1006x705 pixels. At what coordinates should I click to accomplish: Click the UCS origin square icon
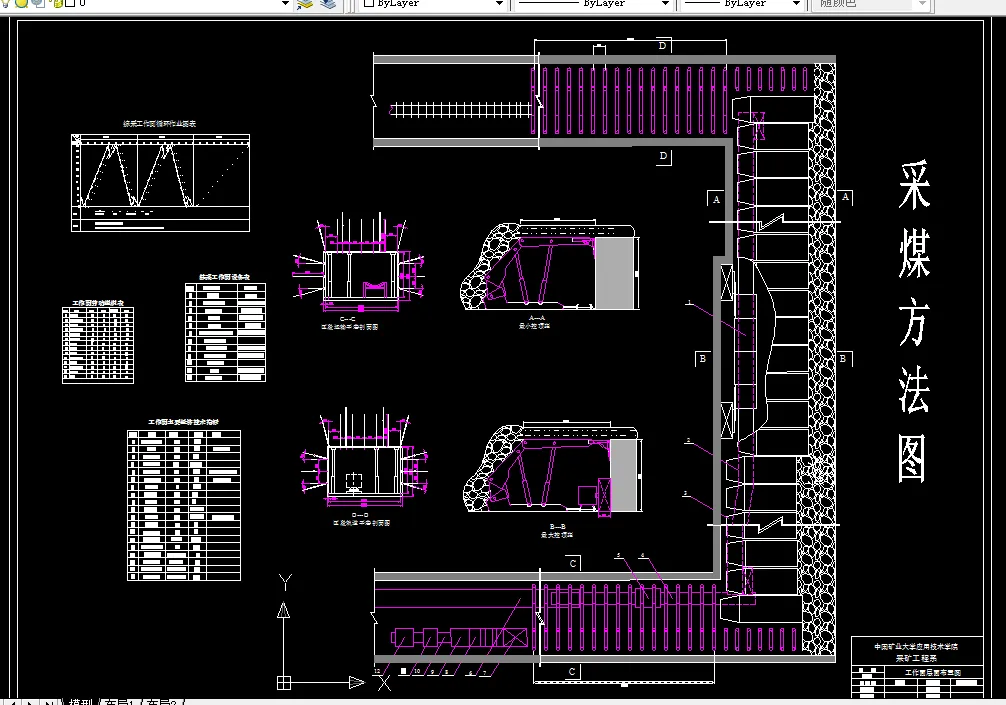pyautogui.click(x=284, y=683)
